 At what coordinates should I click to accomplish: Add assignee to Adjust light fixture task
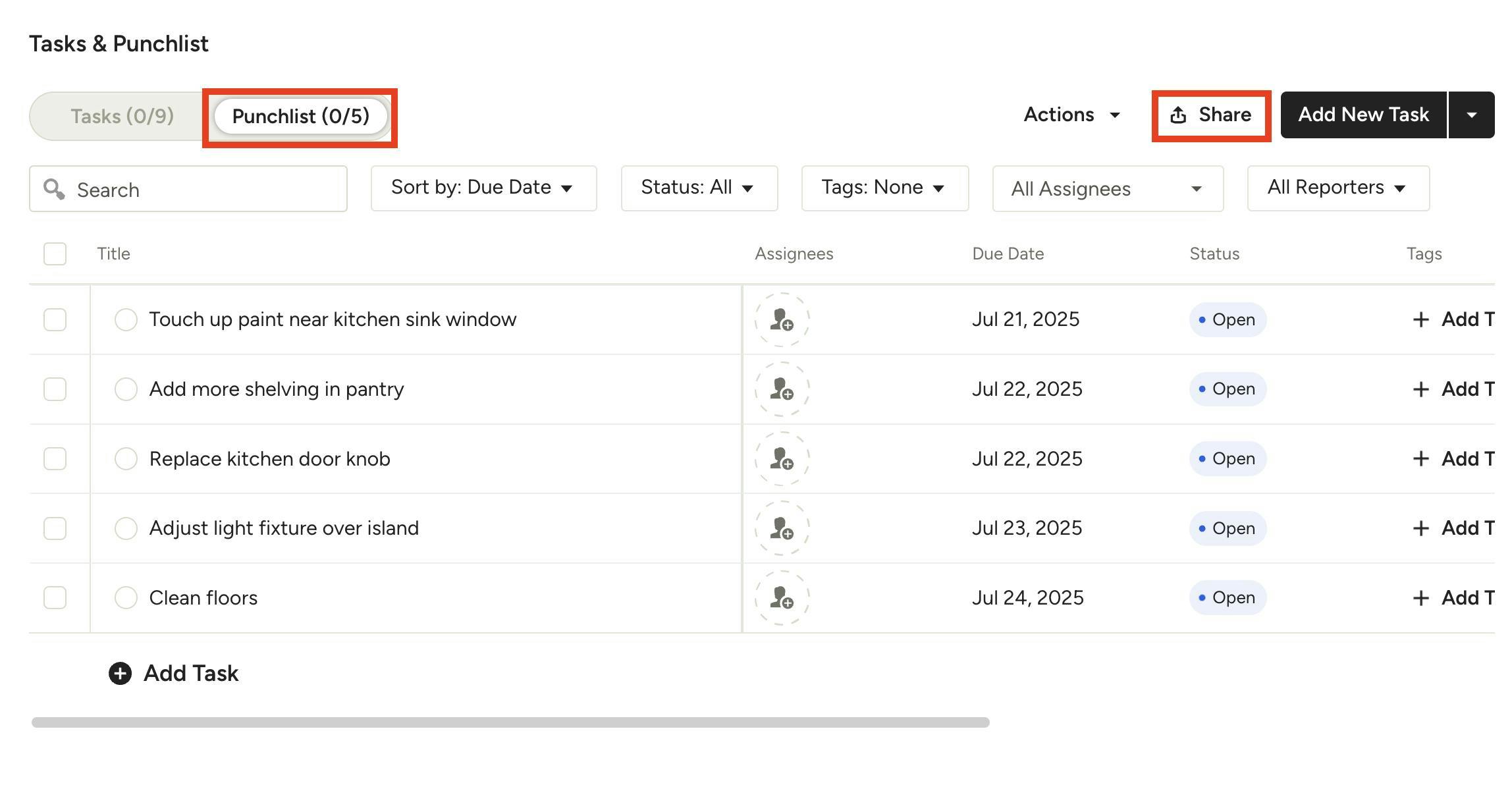pos(782,528)
